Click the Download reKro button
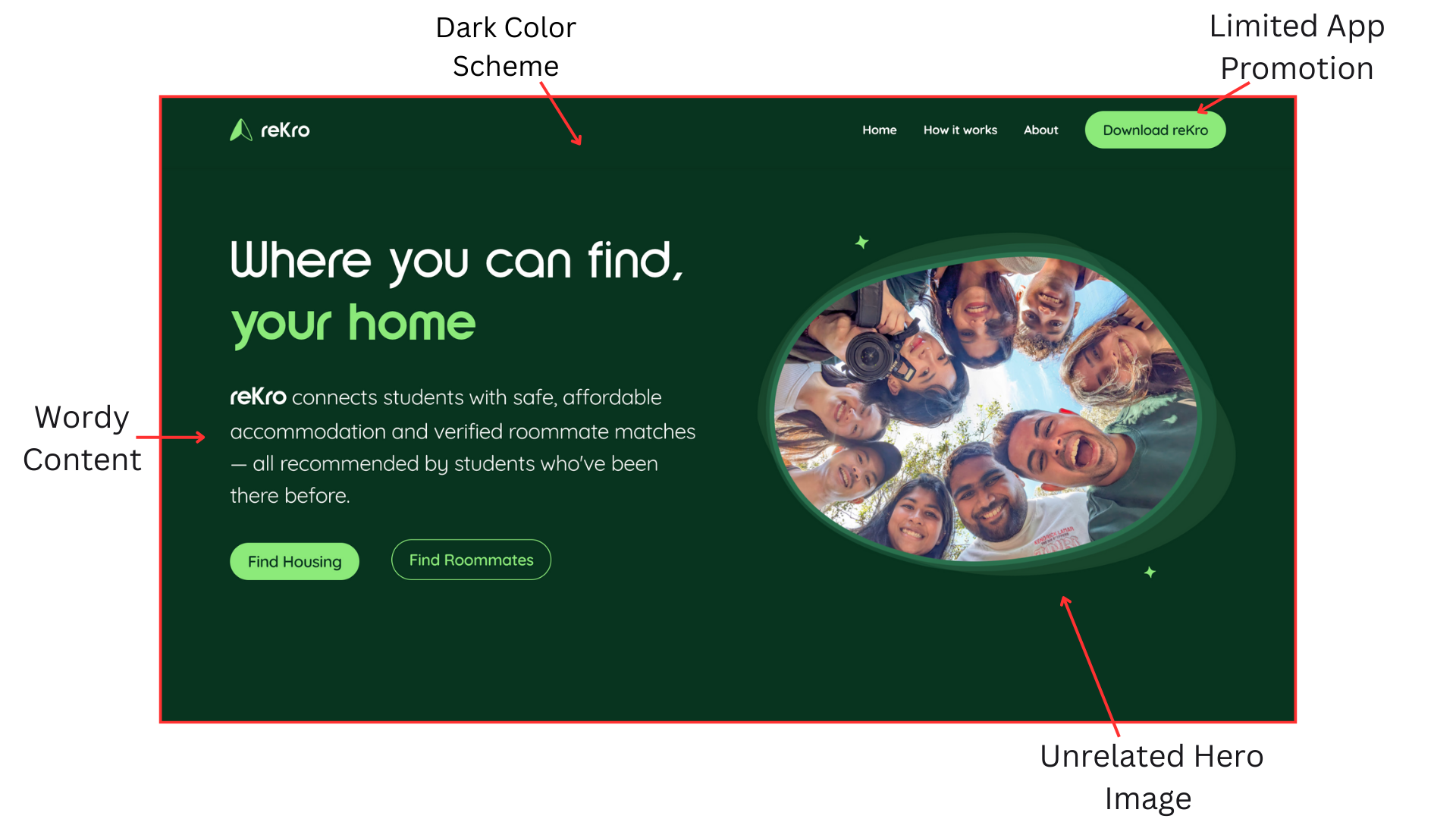The width and height of the screenshot is (1456, 819). click(1155, 130)
